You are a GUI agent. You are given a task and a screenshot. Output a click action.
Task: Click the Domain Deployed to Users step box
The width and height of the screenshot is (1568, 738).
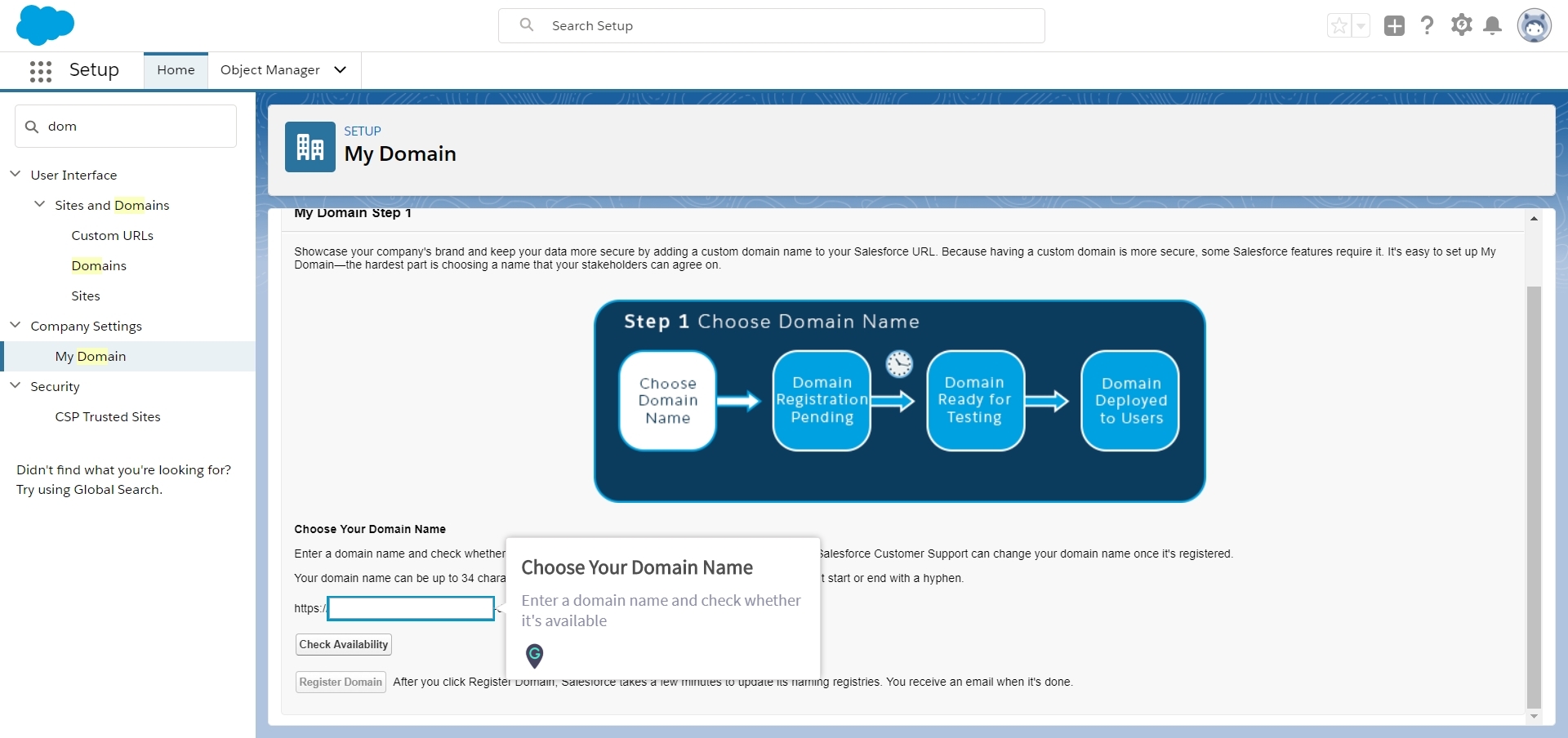click(1130, 401)
